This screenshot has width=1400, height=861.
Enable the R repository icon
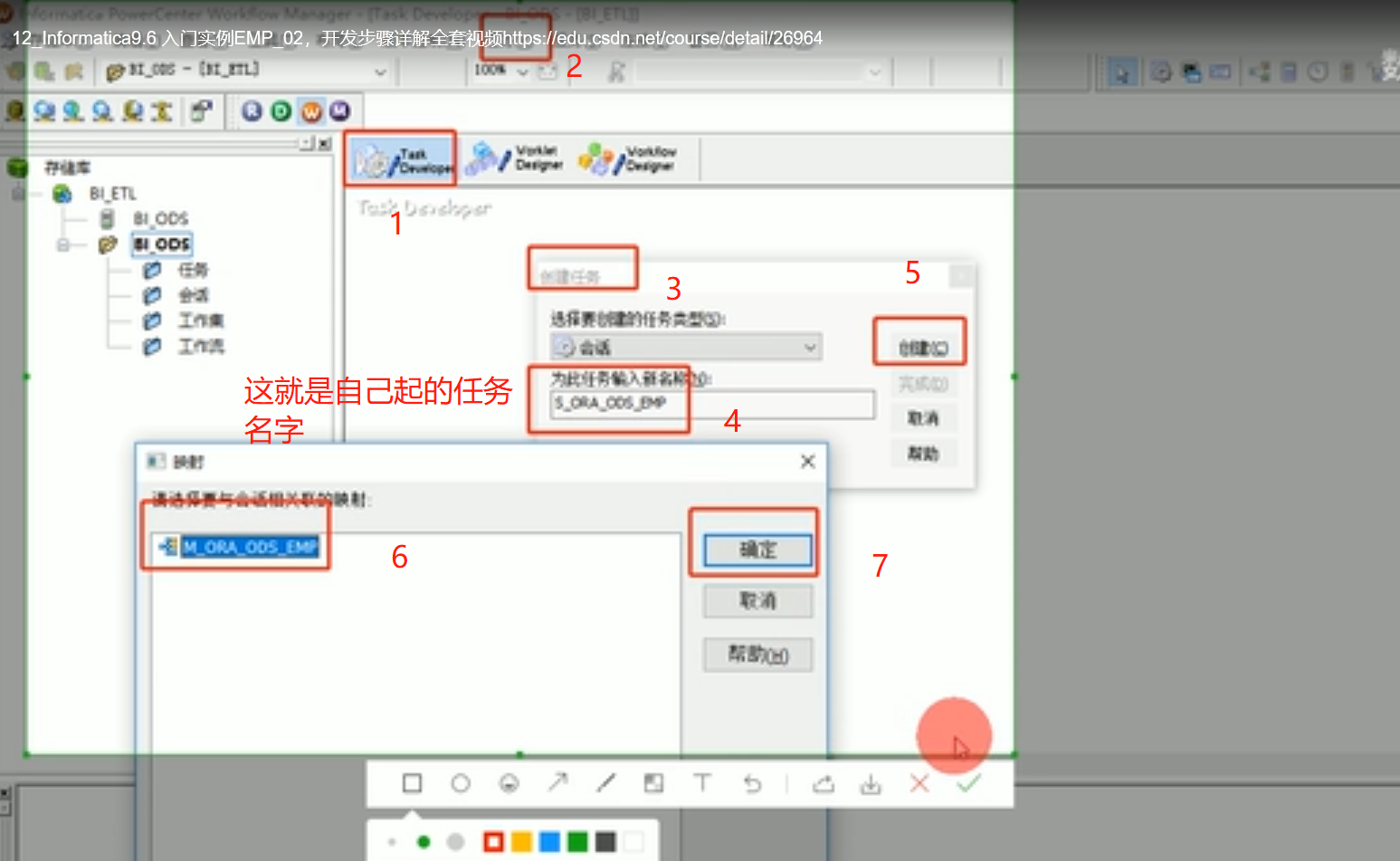pyautogui.click(x=252, y=110)
